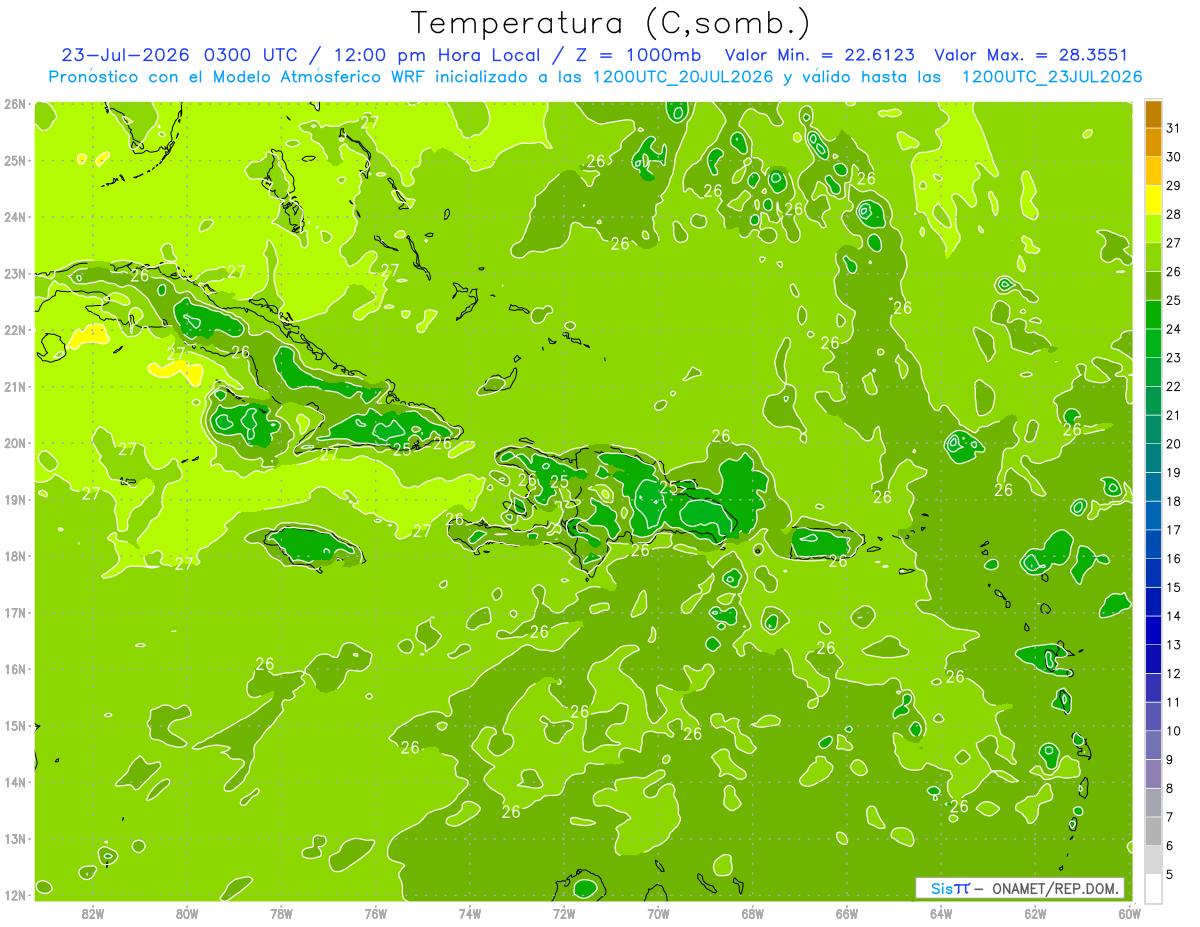This screenshot has width=1200, height=927.
Task: Click the 74W longitude axis label
Action: 470,913
